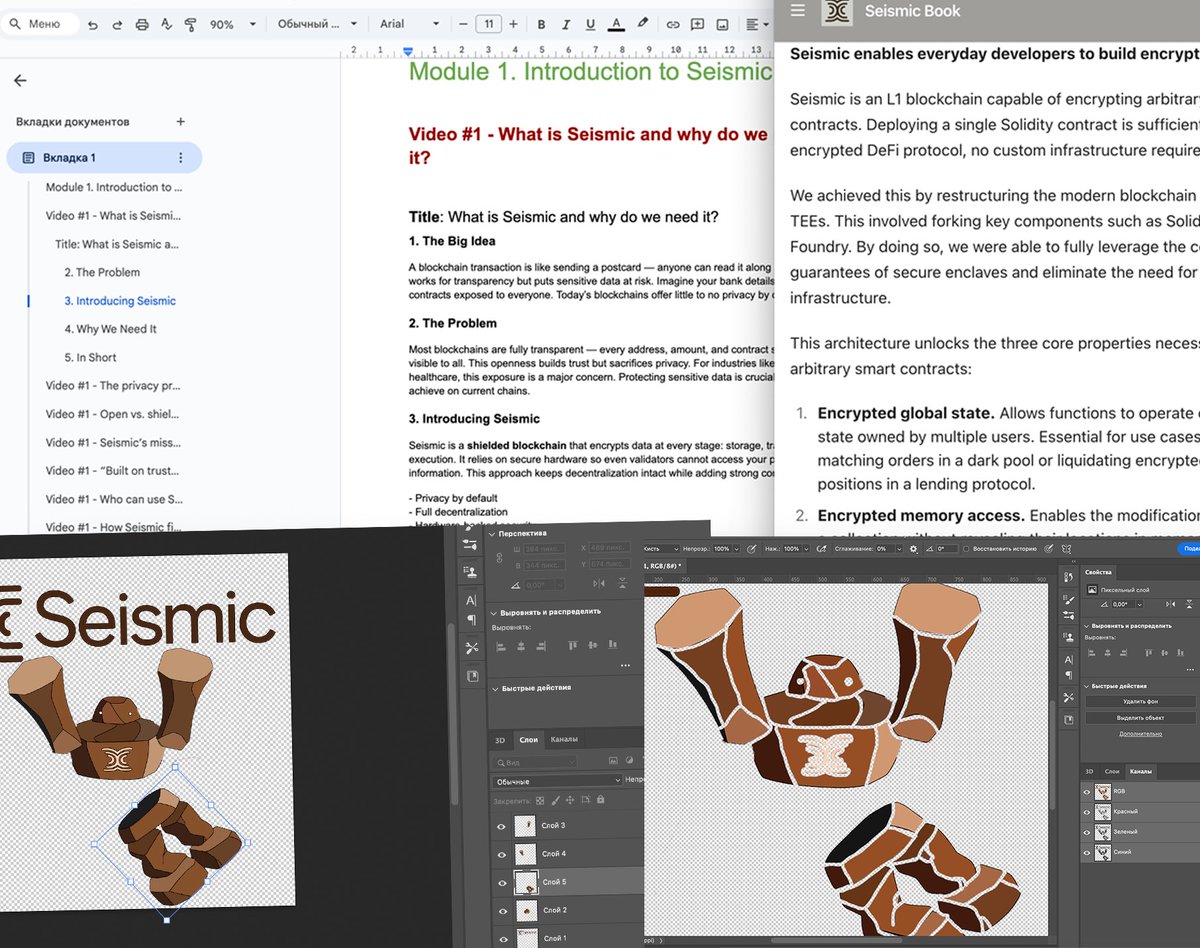Run spelling and grammar check in Docs
Image resolution: width=1200 pixels, height=948 pixels.
click(166, 24)
